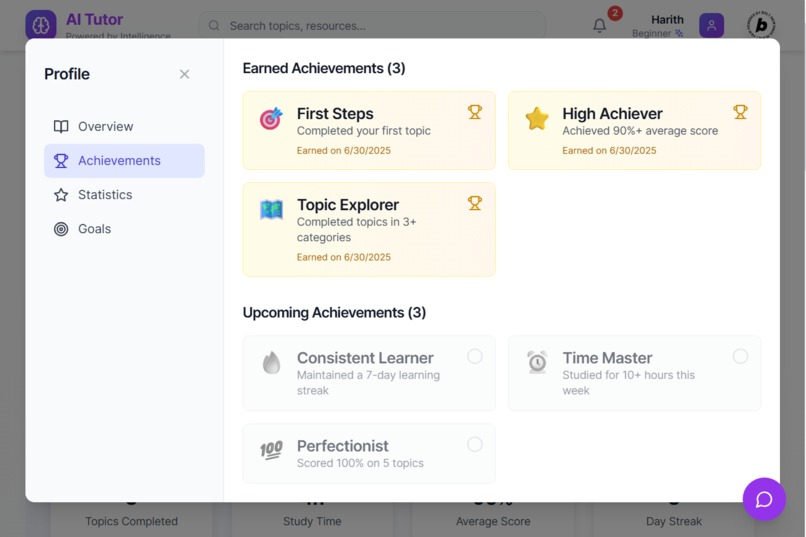Viewport: 806px width, 537px height.
Task: Click the circular 'b' badge icon
Action: [761, 25]
